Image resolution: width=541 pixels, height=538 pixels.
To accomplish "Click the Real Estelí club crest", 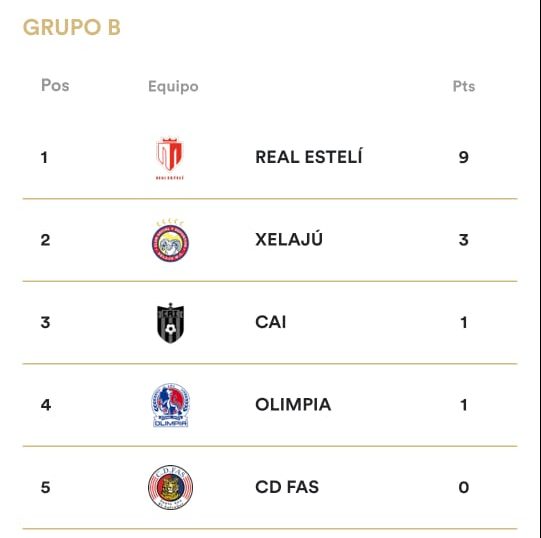I will click(x=170, y=158).
